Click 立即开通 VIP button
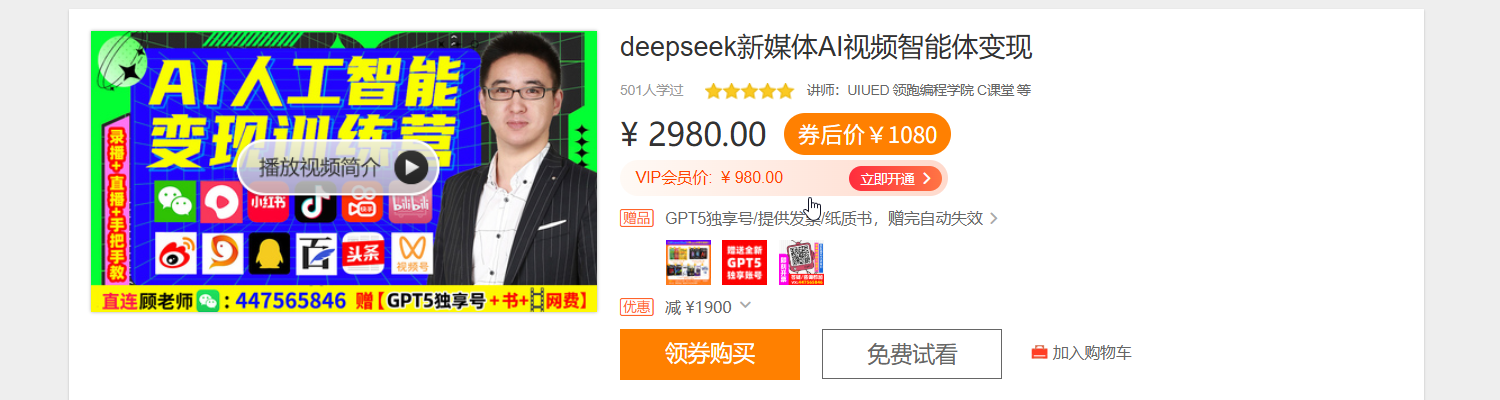 pos(895,179)
